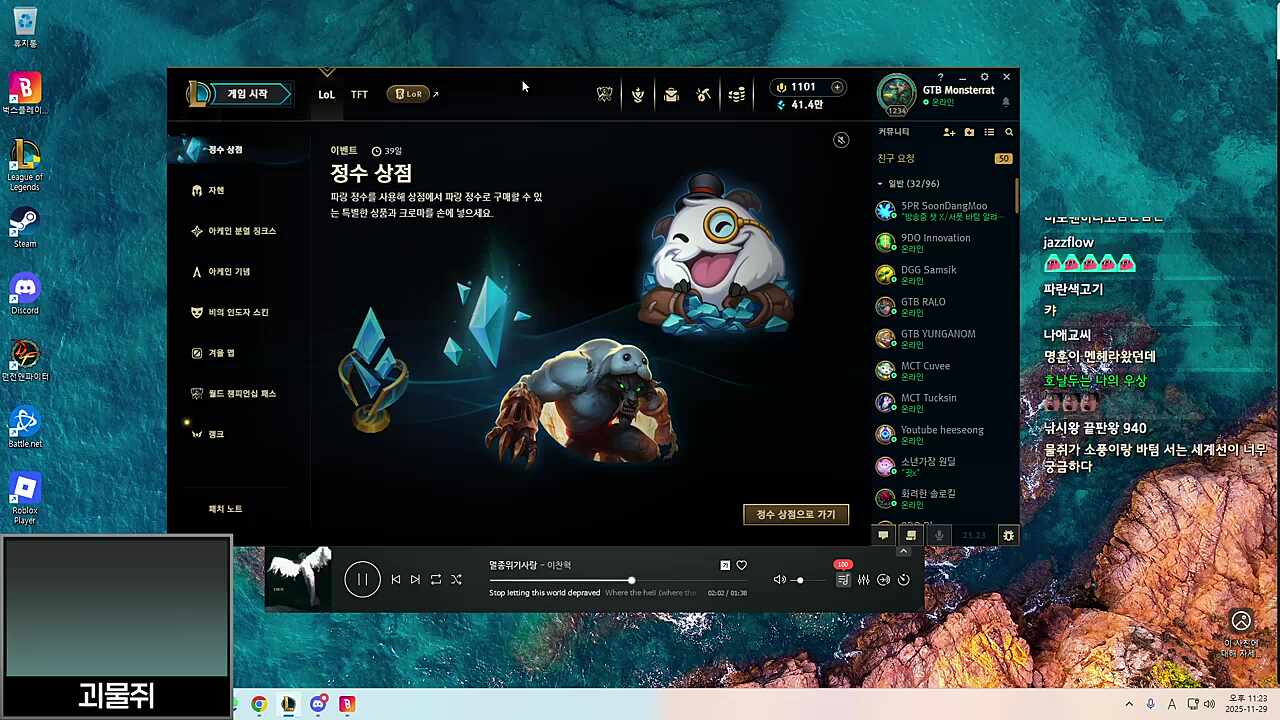Mute the event banner animation sound

841,140
